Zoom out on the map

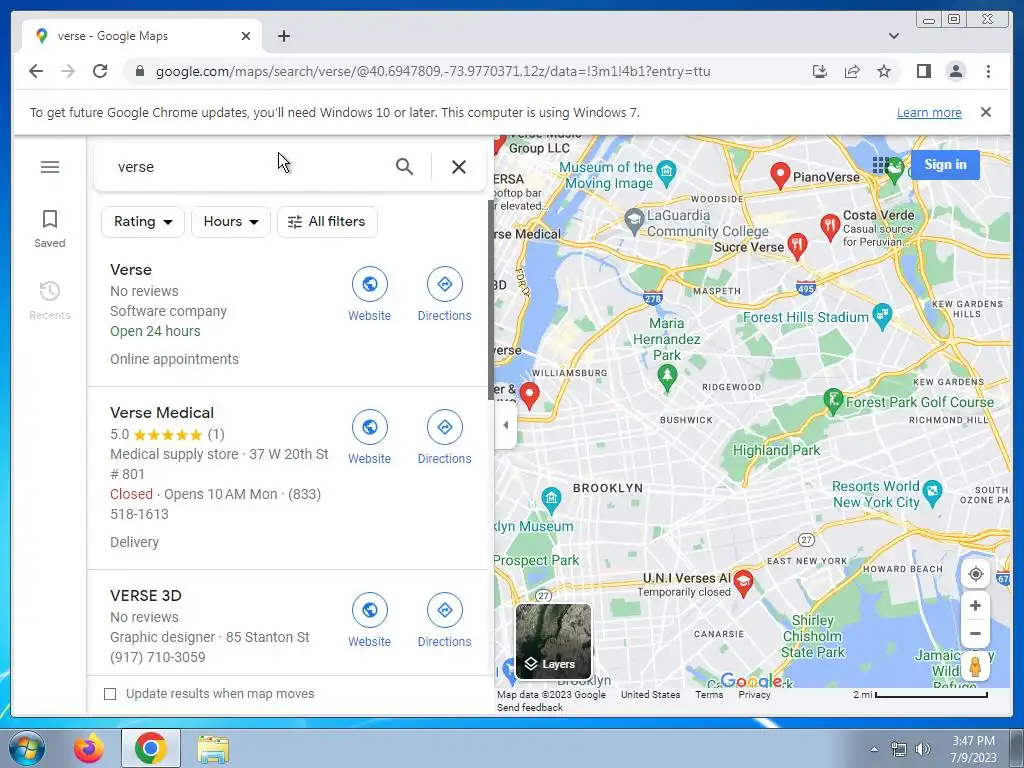point(975,633)
